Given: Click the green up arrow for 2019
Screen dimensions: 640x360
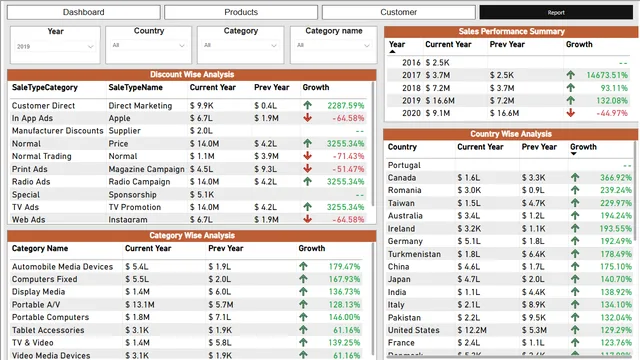Looking at the screenshot, I should pyautogui.click(x=571, y=100).
